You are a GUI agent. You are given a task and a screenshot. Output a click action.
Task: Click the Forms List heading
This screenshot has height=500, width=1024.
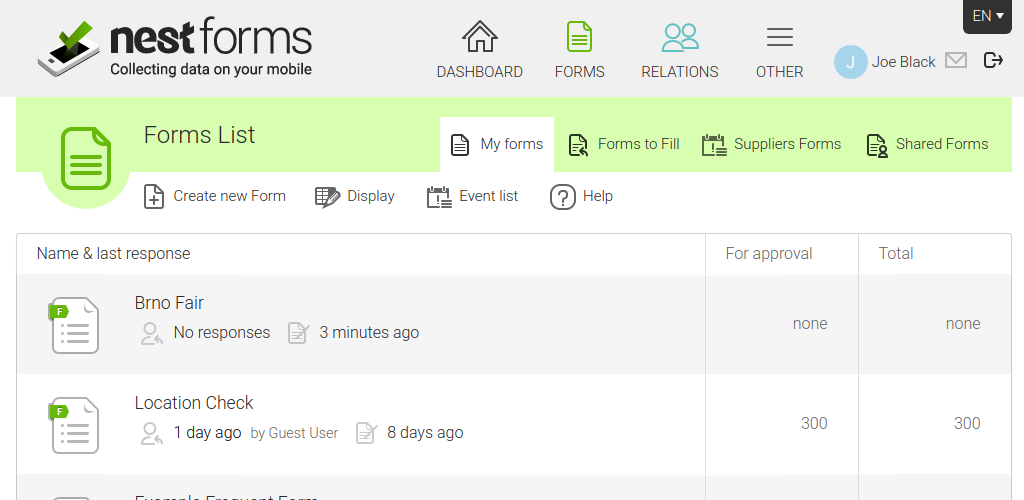[x=199, y=135]
